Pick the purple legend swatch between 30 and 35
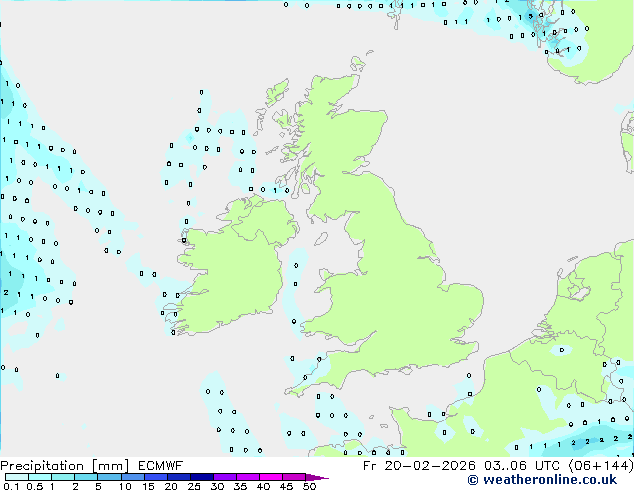The image size is (634, 490). point(224,477)
